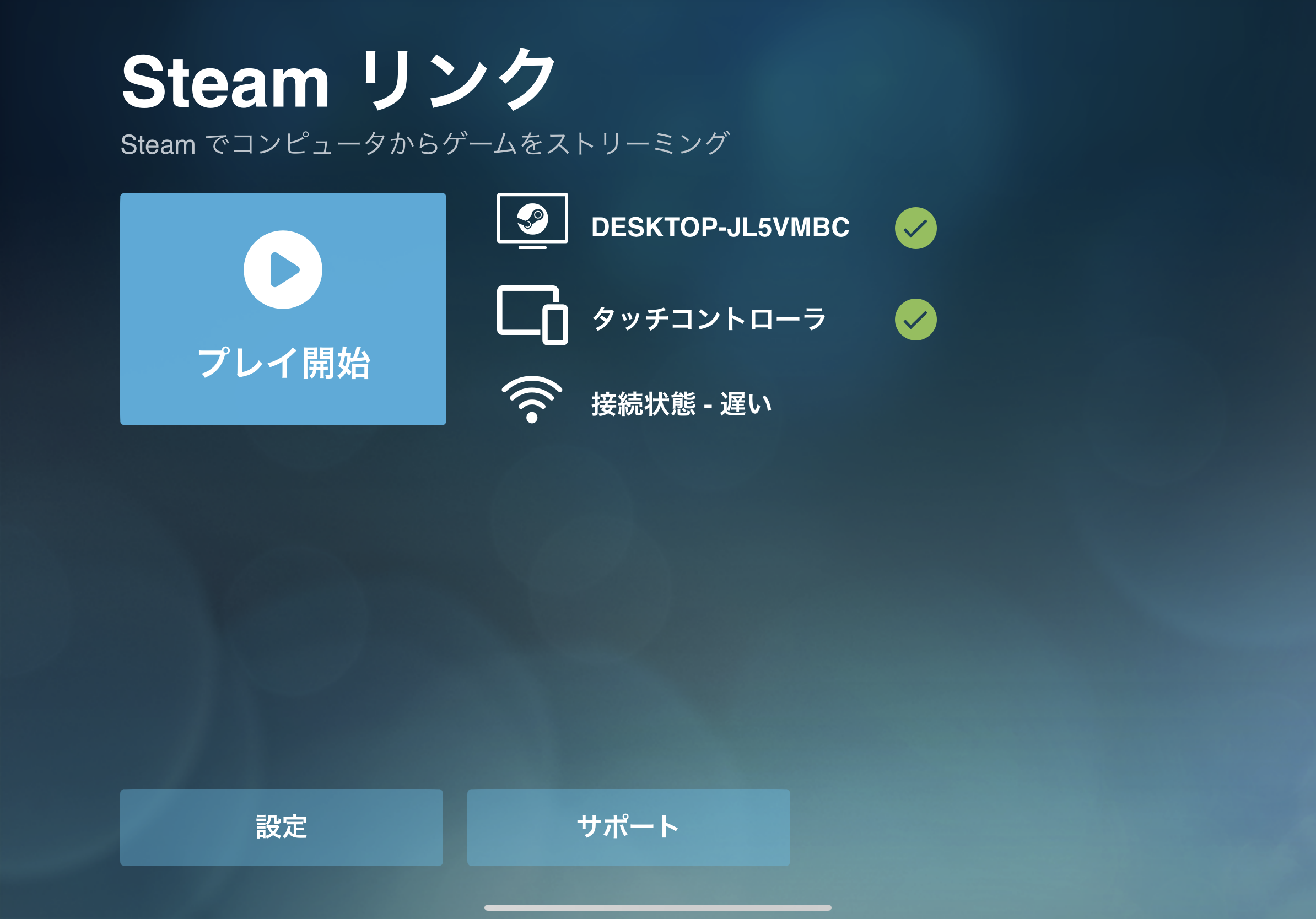Click the Steam computer monitor icon
Image resolution: width=1316 pixels, height=919 pixels.
[x=532, y=221]
